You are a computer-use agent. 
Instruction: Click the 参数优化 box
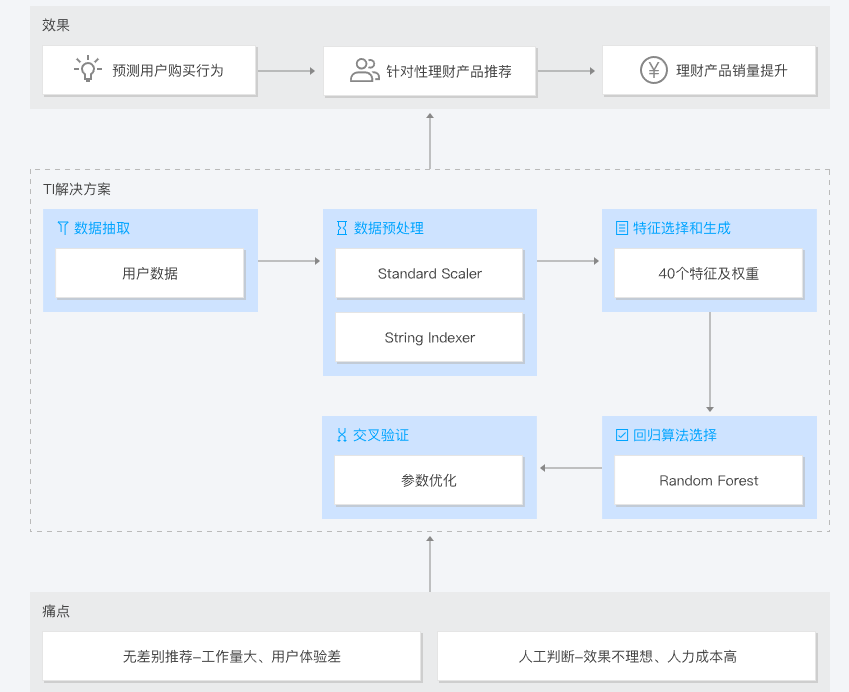click(x=429, y=480)
